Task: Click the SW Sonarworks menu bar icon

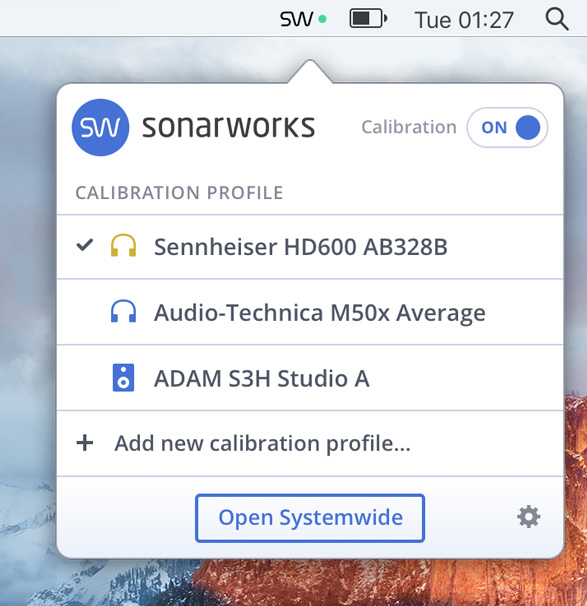Action: pos(303,19)
